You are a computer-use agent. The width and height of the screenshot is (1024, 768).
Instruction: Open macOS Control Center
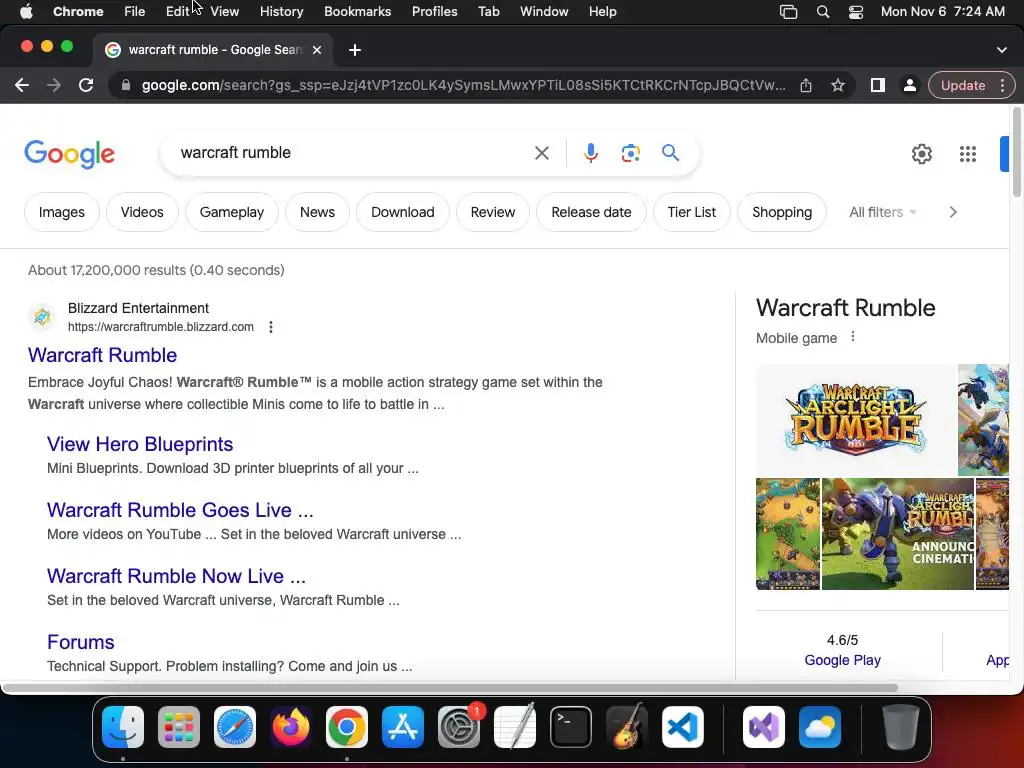tap(856, 12)
